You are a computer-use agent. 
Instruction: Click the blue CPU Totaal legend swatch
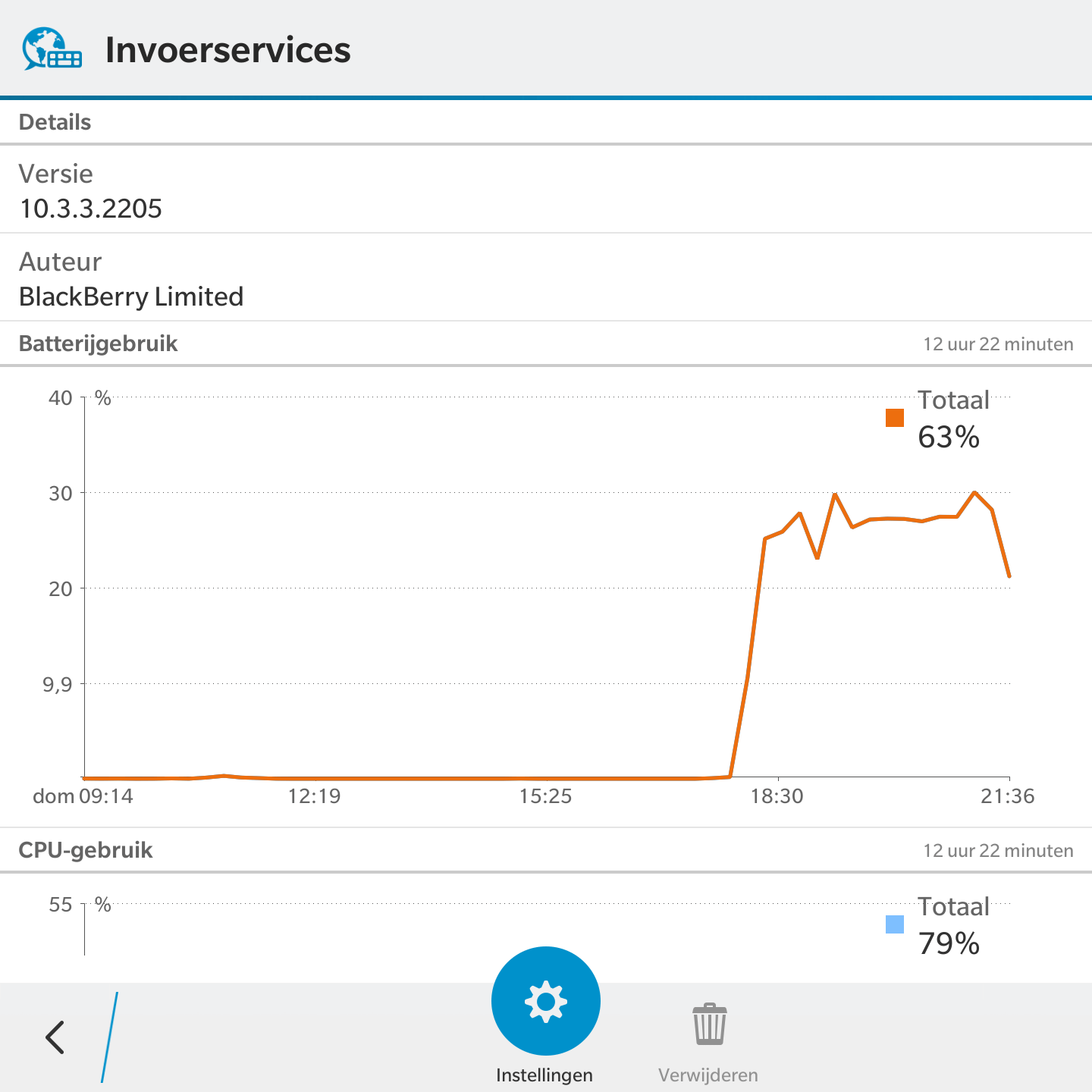[895, 924]
